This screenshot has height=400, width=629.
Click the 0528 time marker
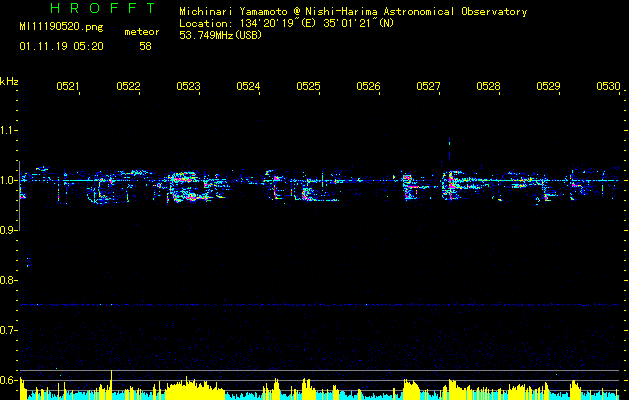[x=488, y=86]
